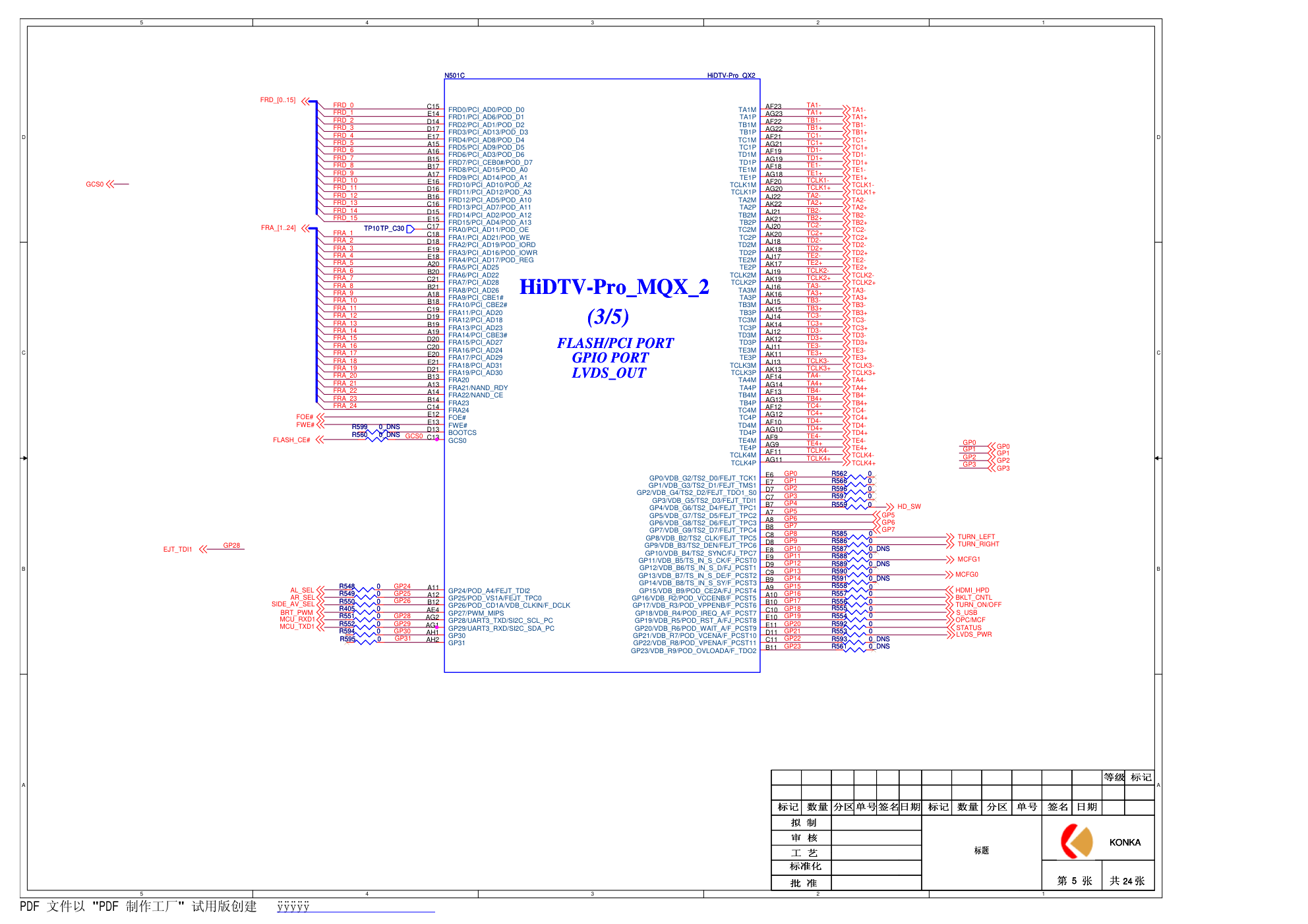The width and height of the screenshot is (1308, 924).
Task: Click pin name FRA21/NAND_RDY
Action: (478, 388)
